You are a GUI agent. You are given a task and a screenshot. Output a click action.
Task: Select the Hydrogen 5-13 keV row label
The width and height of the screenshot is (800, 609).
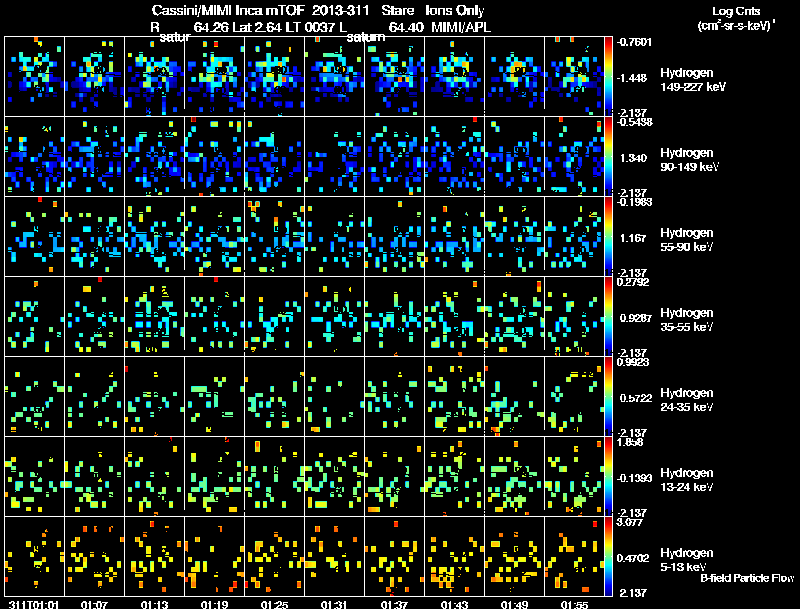tap(687, 560)
